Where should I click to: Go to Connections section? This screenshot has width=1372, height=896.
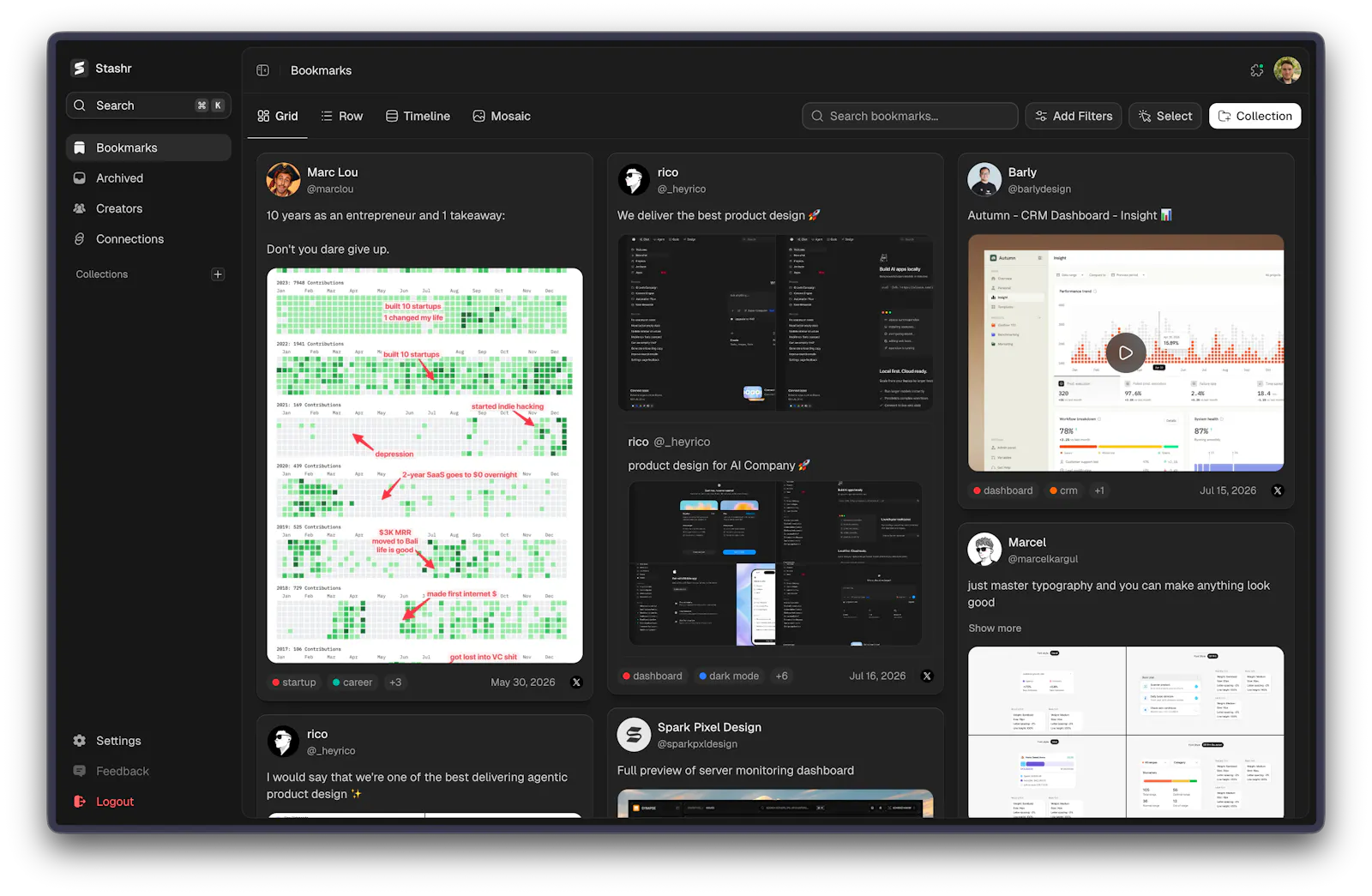(148, 239)
